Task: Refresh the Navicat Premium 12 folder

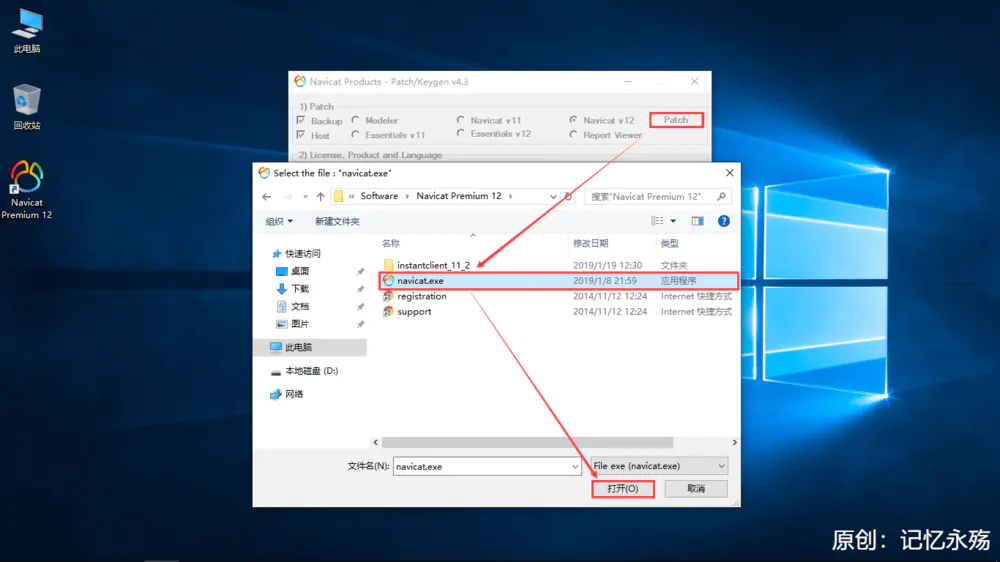Action: pos(568,196)
